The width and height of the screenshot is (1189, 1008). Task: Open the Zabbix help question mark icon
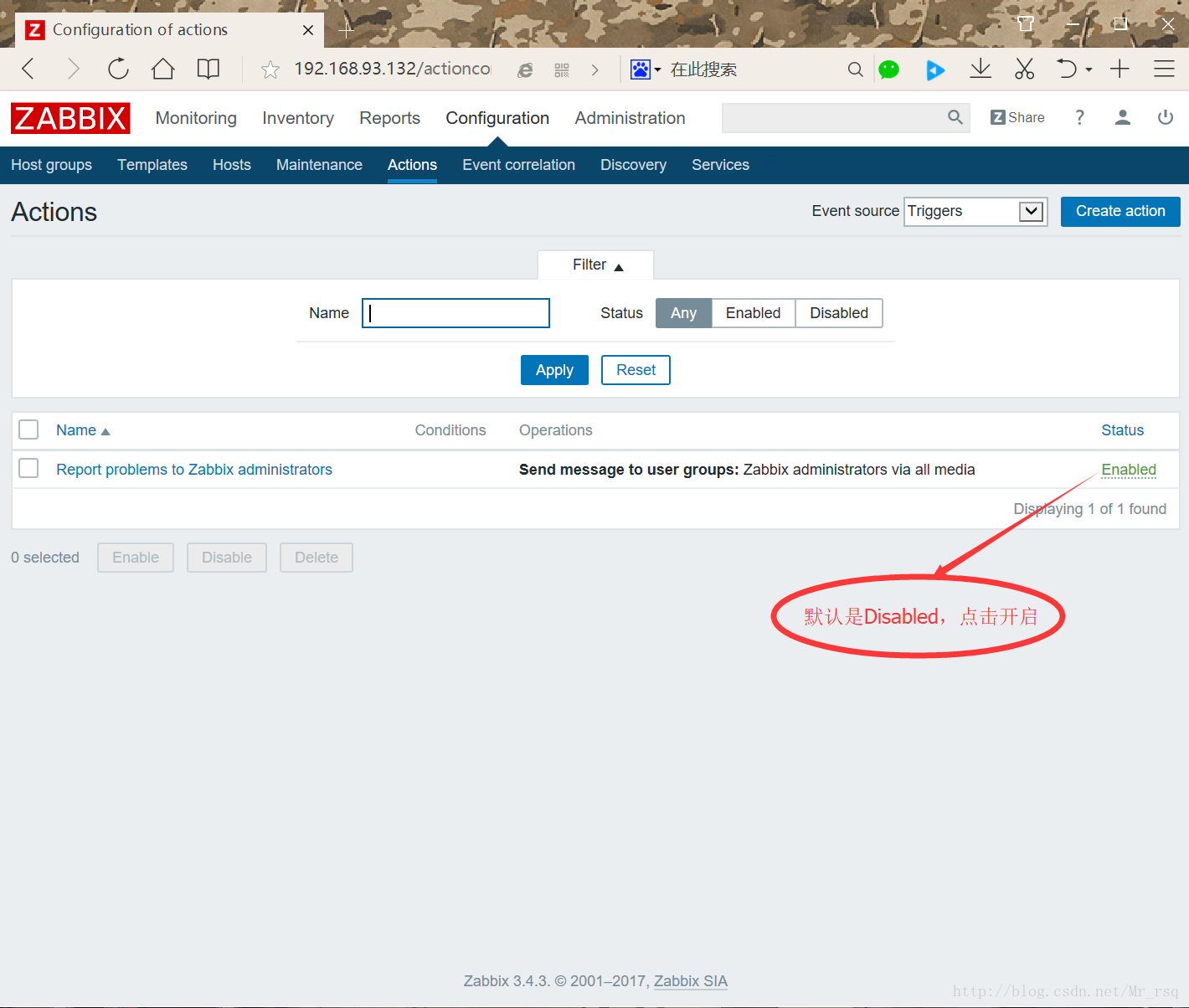[1079, 117]
